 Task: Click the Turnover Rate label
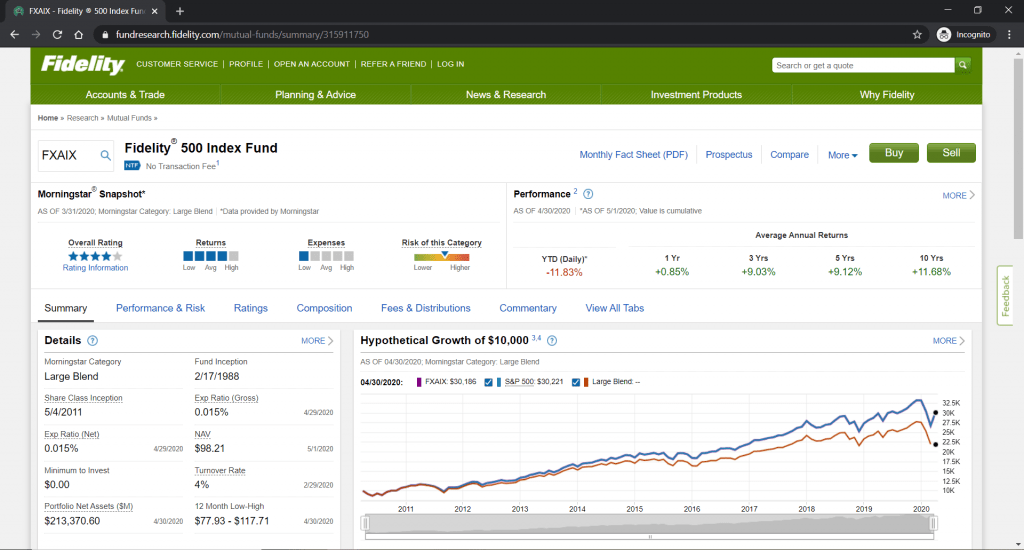click(x=220, y=470)
